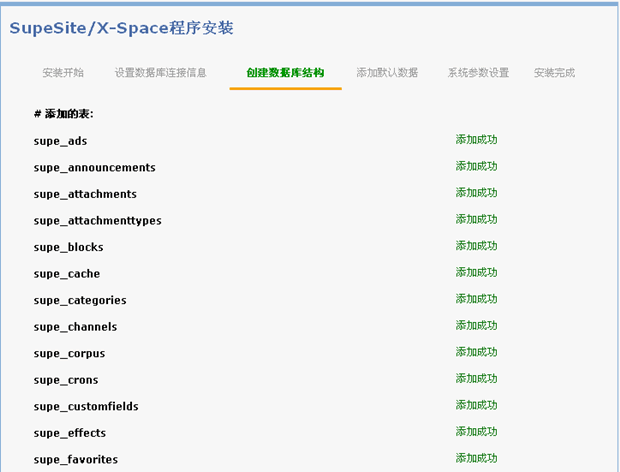
Task: Click 添加成功 status for supe_crons
Action: [x=476, y=378]
